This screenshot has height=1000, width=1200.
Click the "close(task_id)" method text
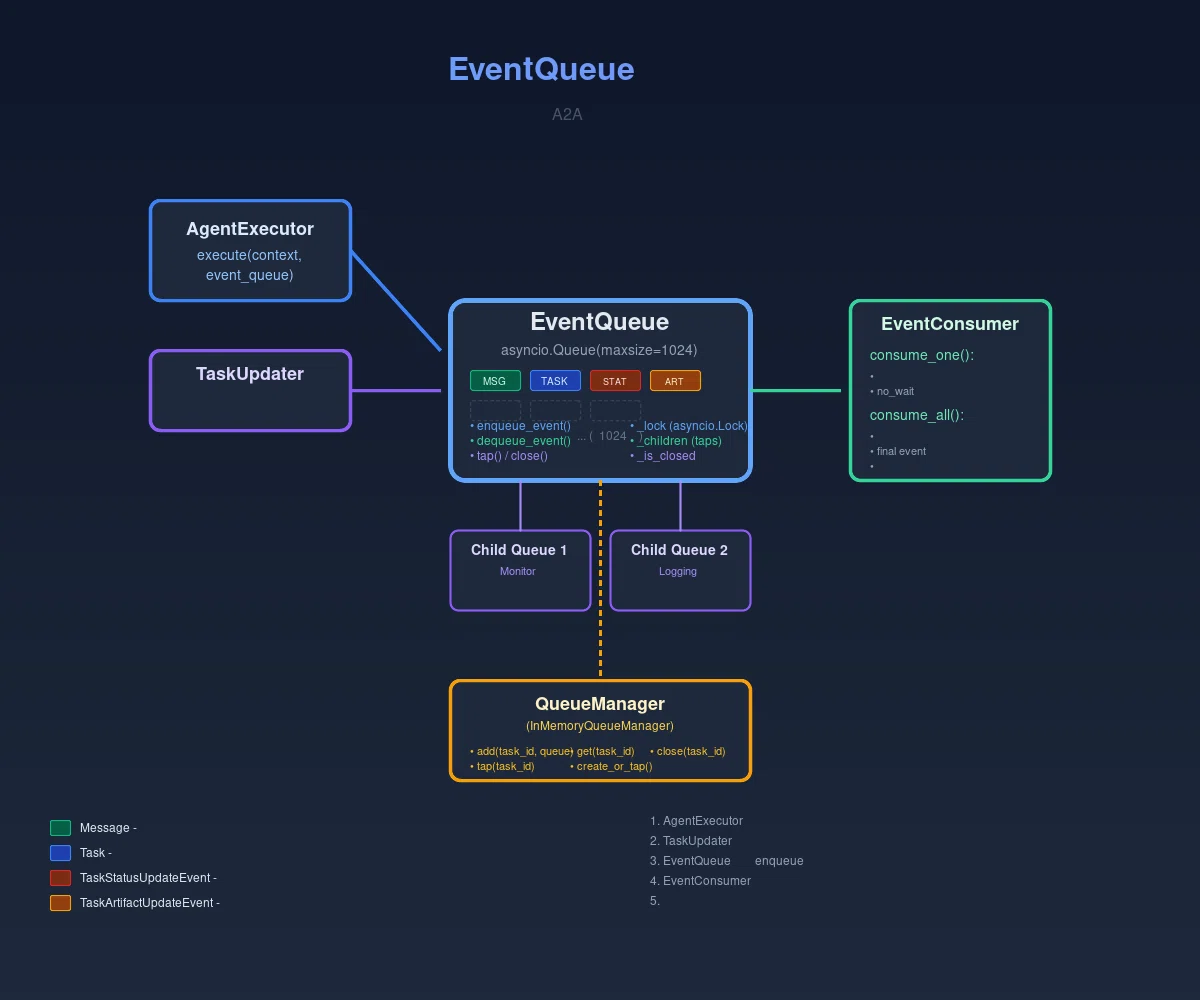tap(688, 751)
